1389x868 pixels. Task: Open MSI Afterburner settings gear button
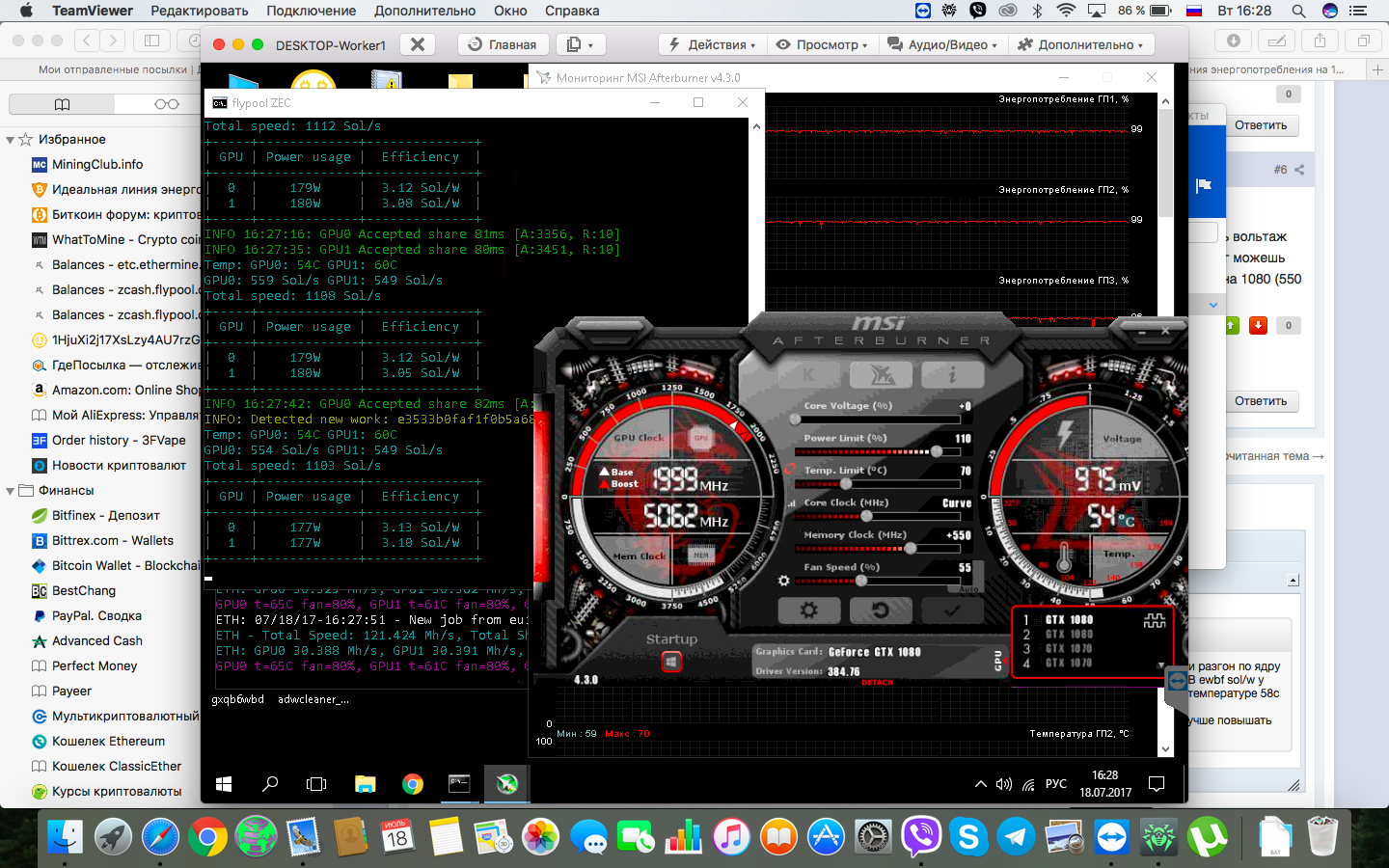tap(808, 610)
